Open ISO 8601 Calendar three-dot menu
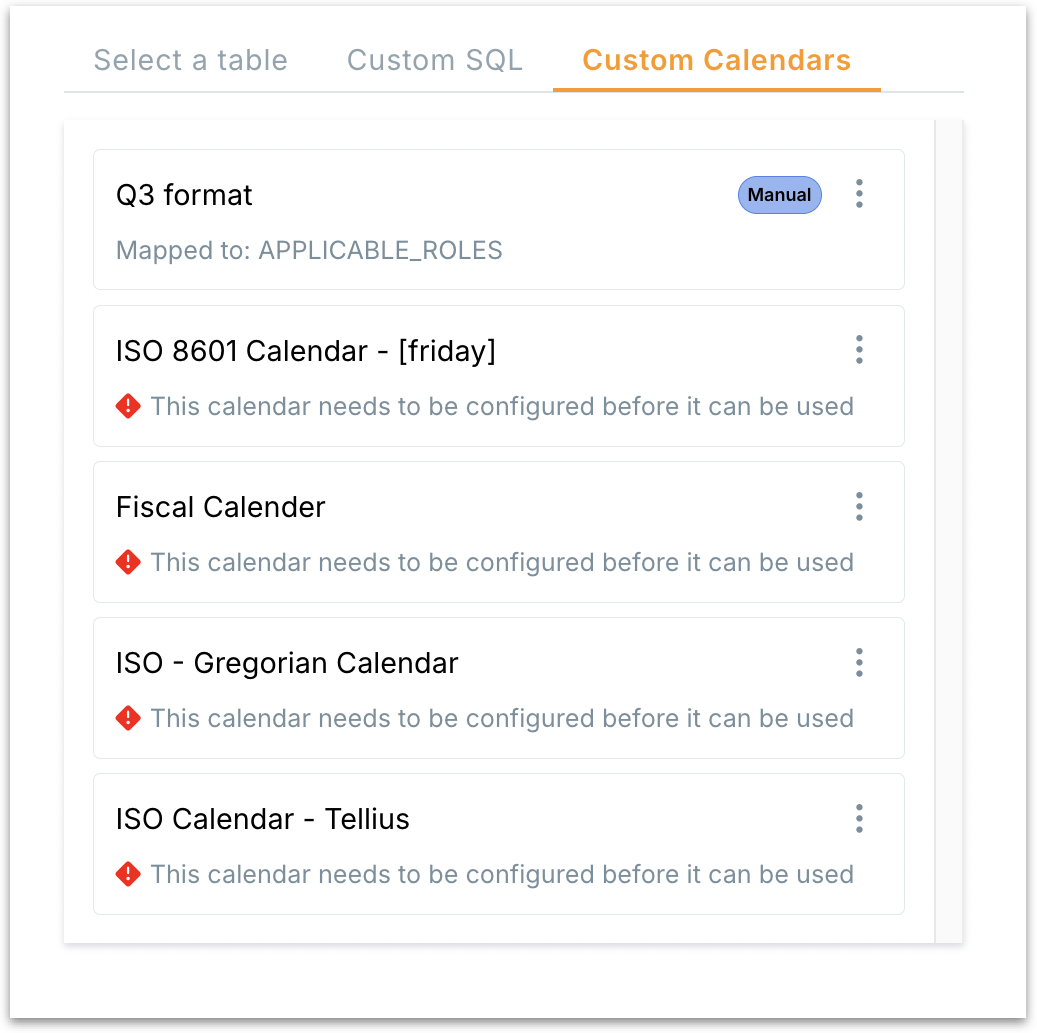The image size is (1037, 1033). 859,350
